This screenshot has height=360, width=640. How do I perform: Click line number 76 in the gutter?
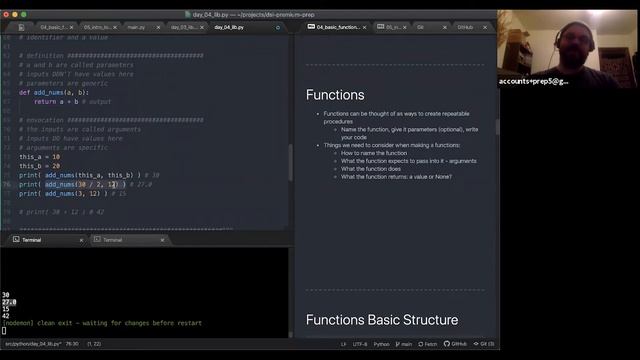(x=7, y=184)
